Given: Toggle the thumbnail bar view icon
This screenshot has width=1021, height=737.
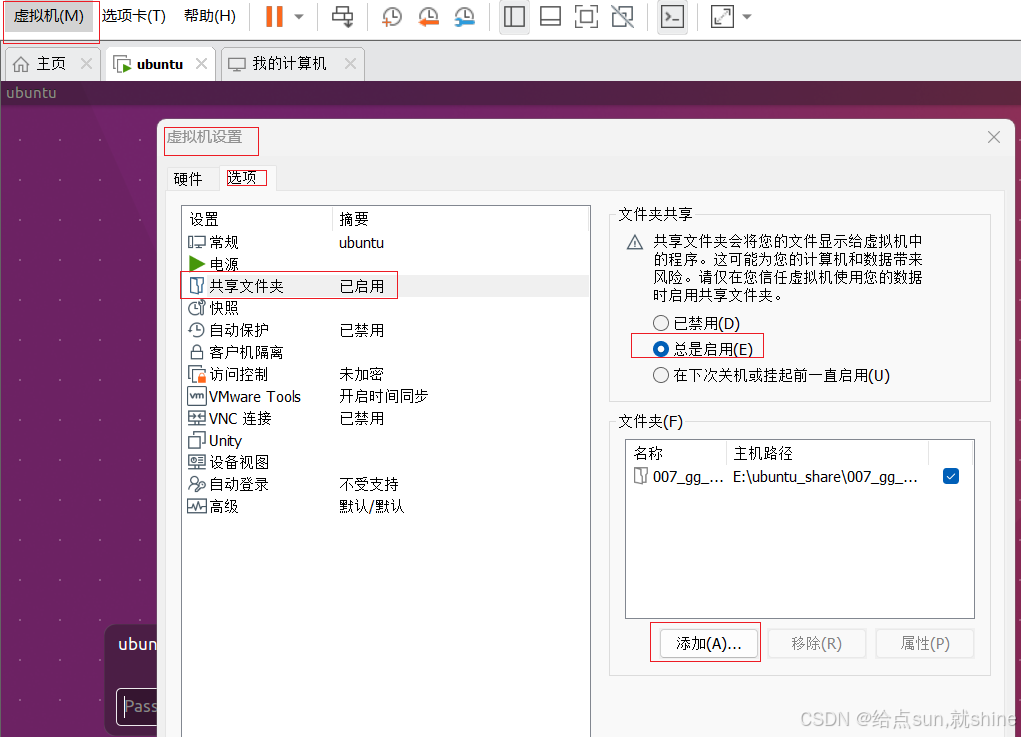Looking at the screenshot, I should coord(550,16).
